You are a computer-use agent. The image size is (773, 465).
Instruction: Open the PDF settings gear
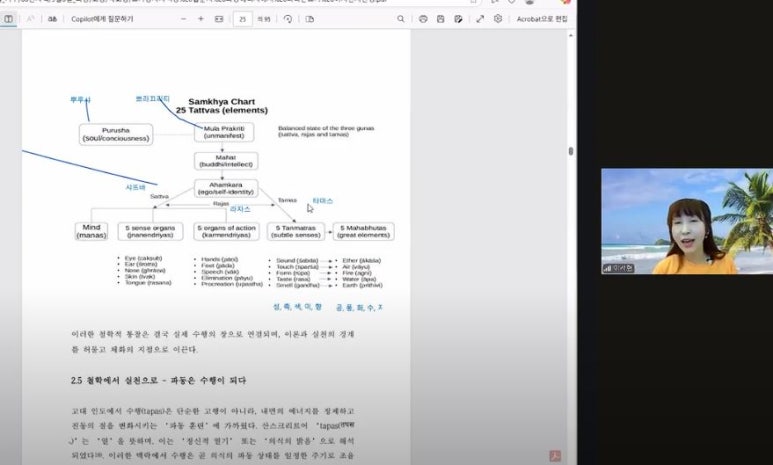(498, 19)
